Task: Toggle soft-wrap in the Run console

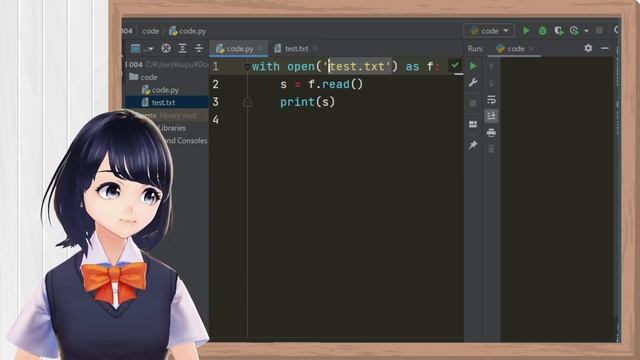Action: click(x=491, y=100)
